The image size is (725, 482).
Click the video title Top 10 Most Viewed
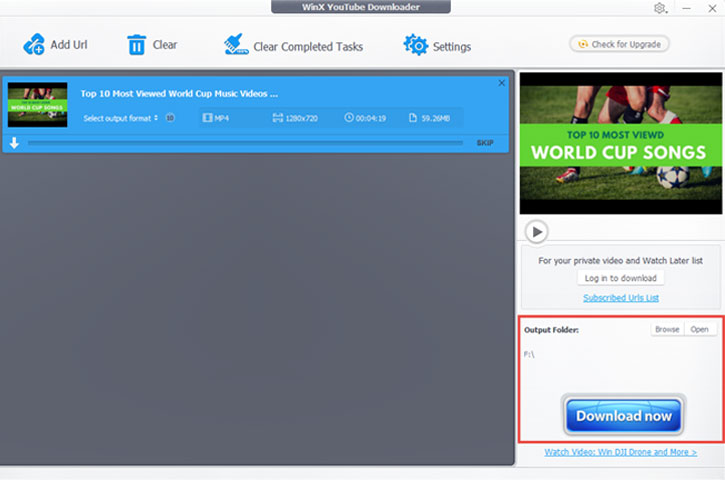179,93
